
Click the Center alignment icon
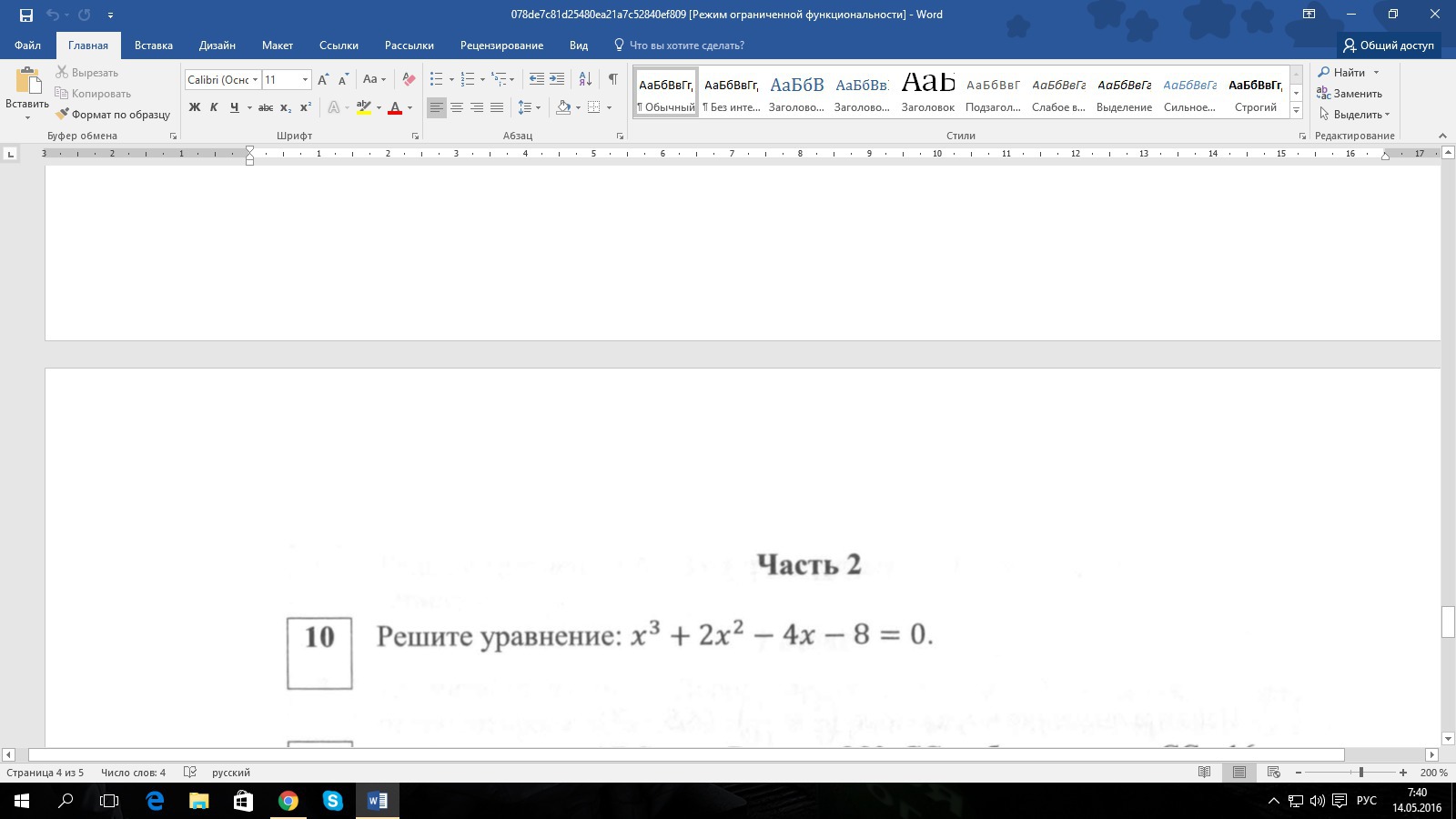click(457, 107)
